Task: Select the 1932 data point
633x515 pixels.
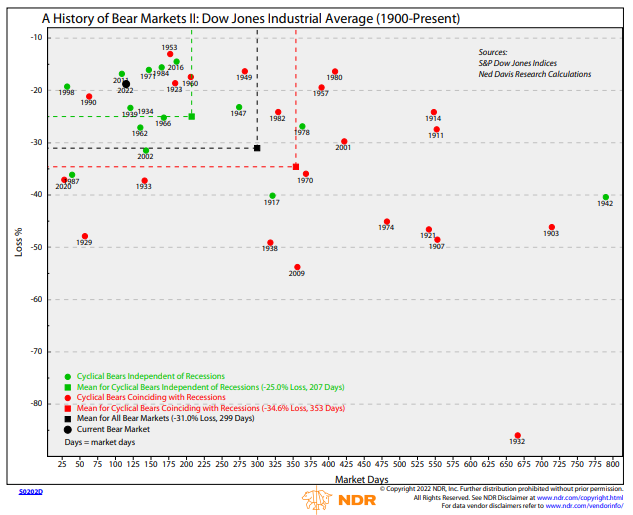Action: 517,435
